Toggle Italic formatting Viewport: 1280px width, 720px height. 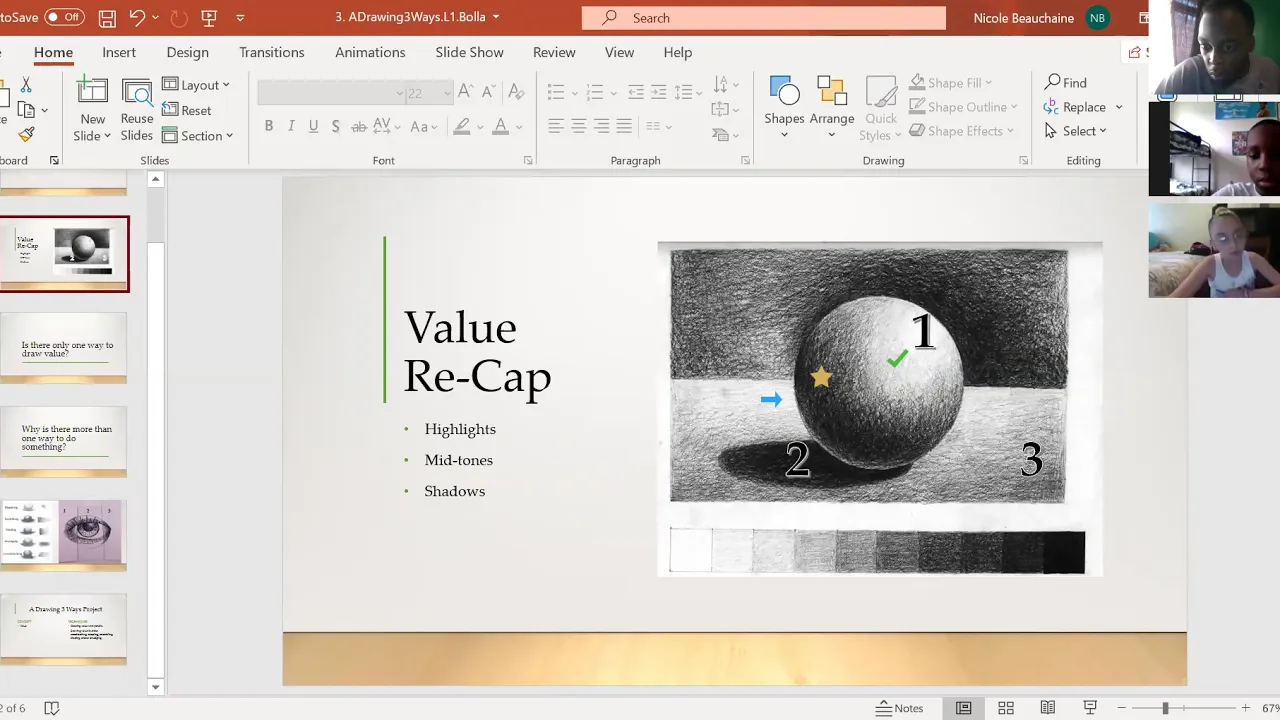coord(291,126)
